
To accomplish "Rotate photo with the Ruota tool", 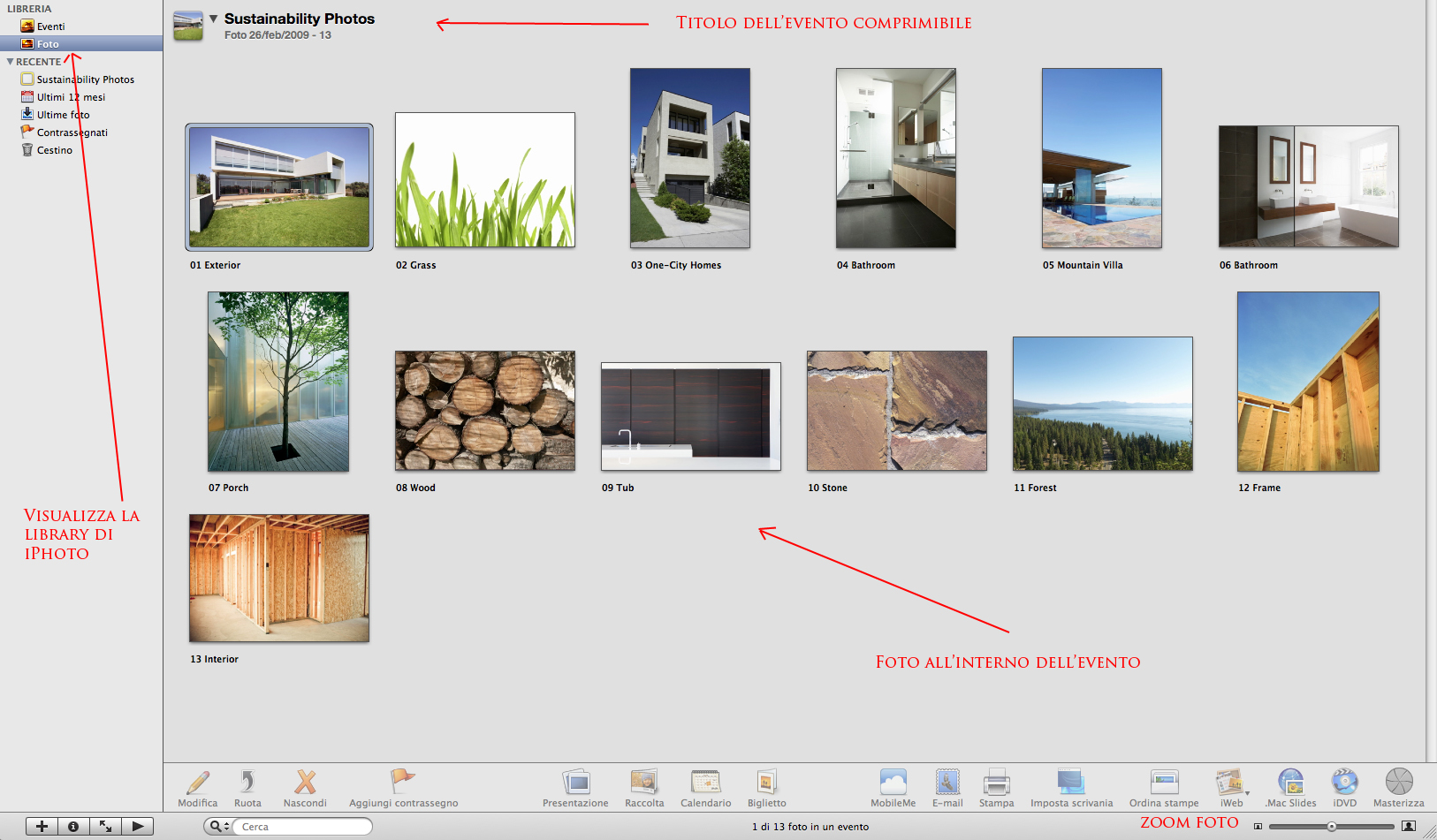I will tap(247, 782).
